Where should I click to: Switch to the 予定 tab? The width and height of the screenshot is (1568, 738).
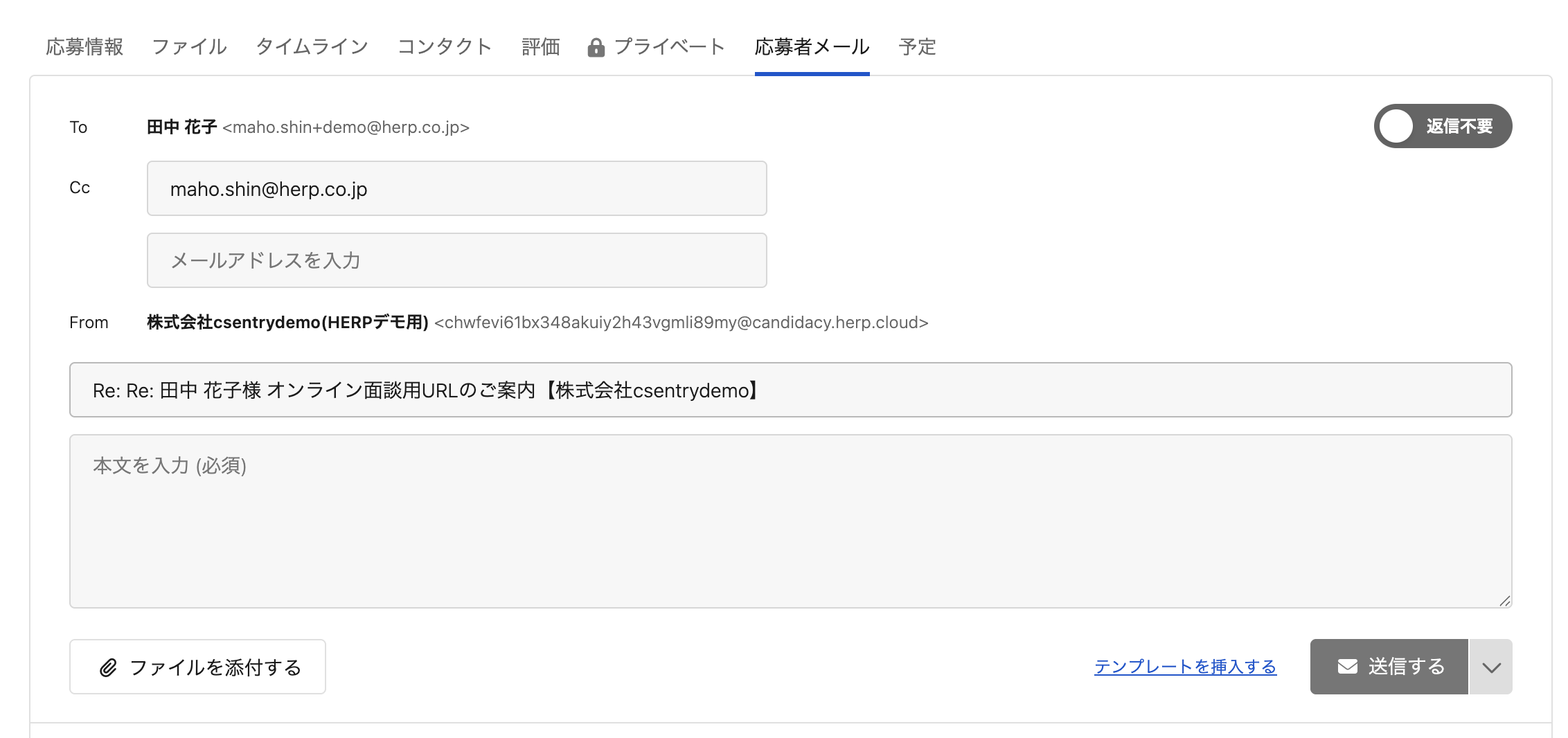pos(917,47)
